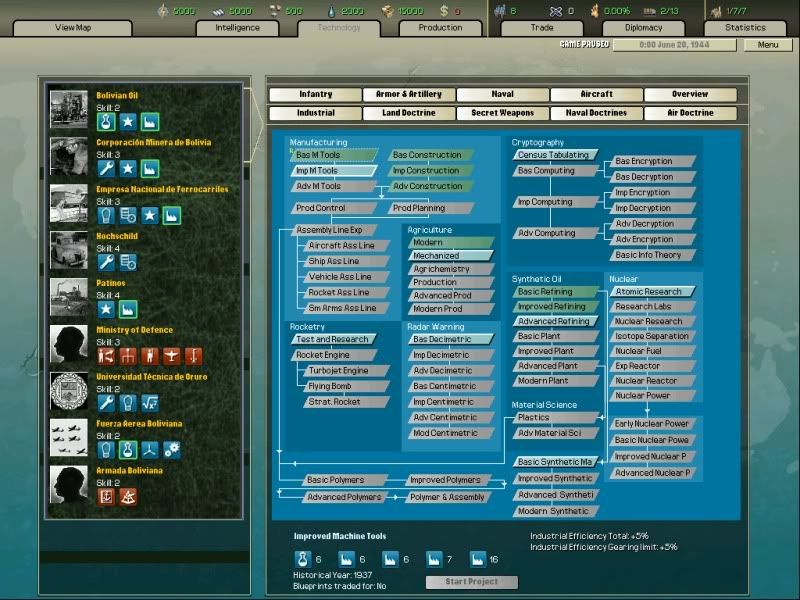Open the game Menu button
This screenshot has width=800, height=600.
pyautogui.click(x=768, y=45)
